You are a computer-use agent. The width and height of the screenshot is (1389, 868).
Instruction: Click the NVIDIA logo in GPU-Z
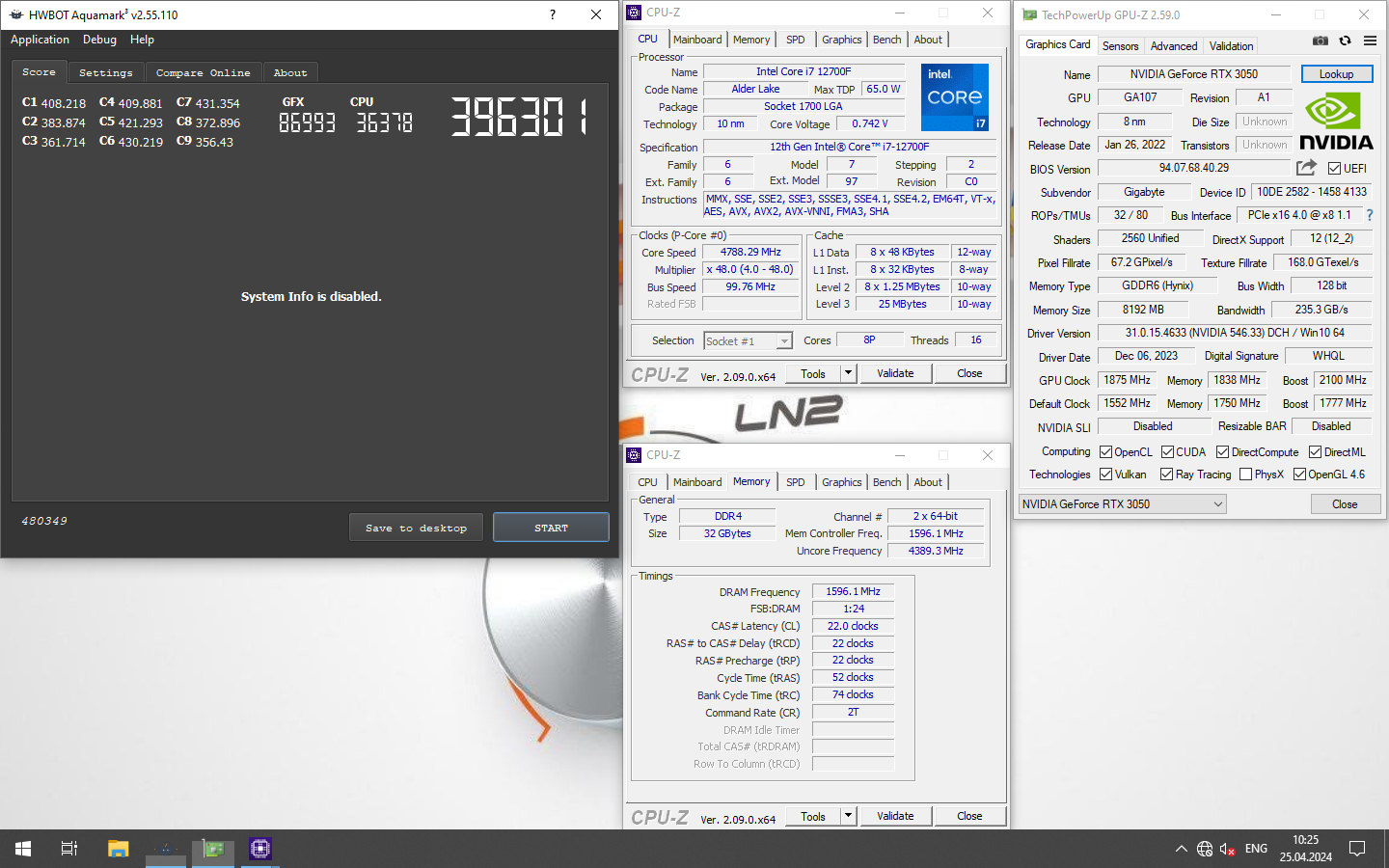[x=1336, y=122]
